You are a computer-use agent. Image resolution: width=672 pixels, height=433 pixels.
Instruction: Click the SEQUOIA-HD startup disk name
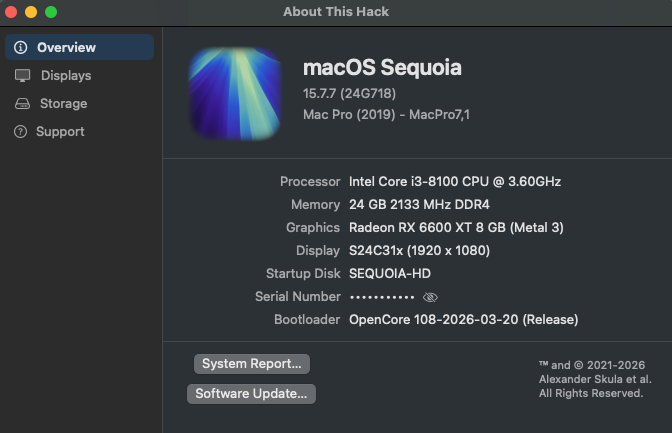[x=390, y=273]
